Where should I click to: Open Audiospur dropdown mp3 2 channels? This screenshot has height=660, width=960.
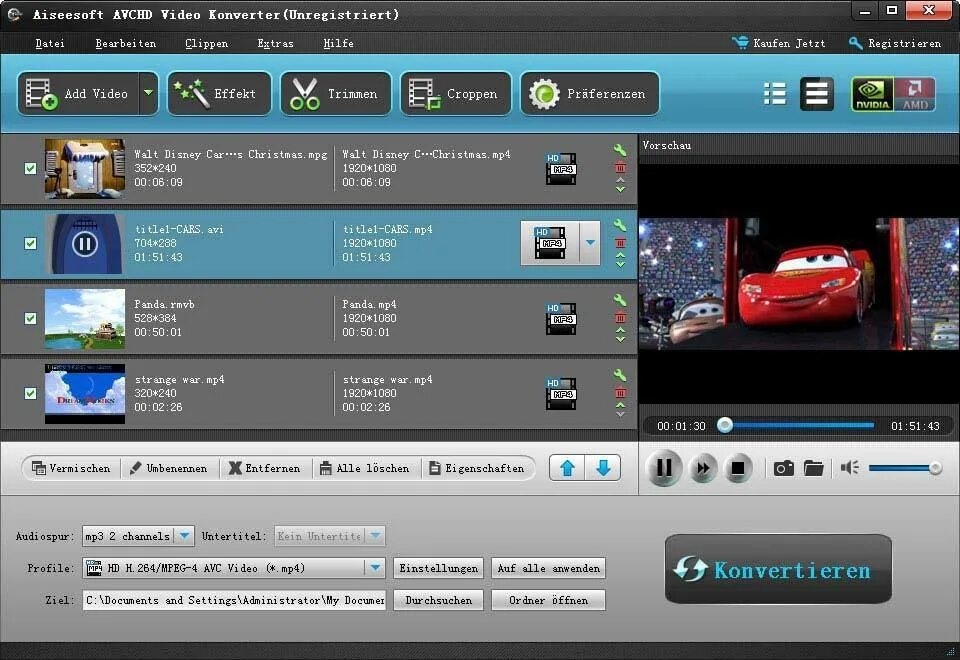click(138, 536)
